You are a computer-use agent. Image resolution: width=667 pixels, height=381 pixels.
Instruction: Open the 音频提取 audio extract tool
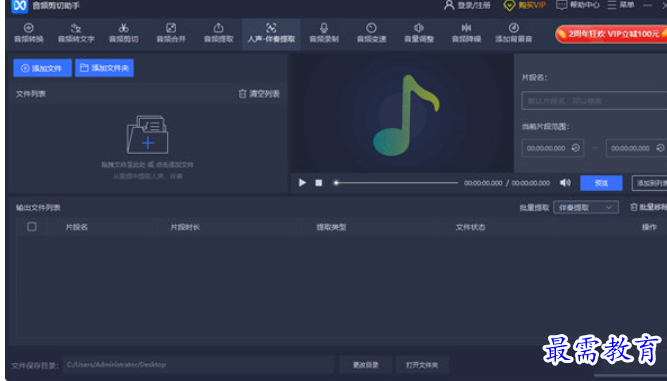(x=219, y=33)
